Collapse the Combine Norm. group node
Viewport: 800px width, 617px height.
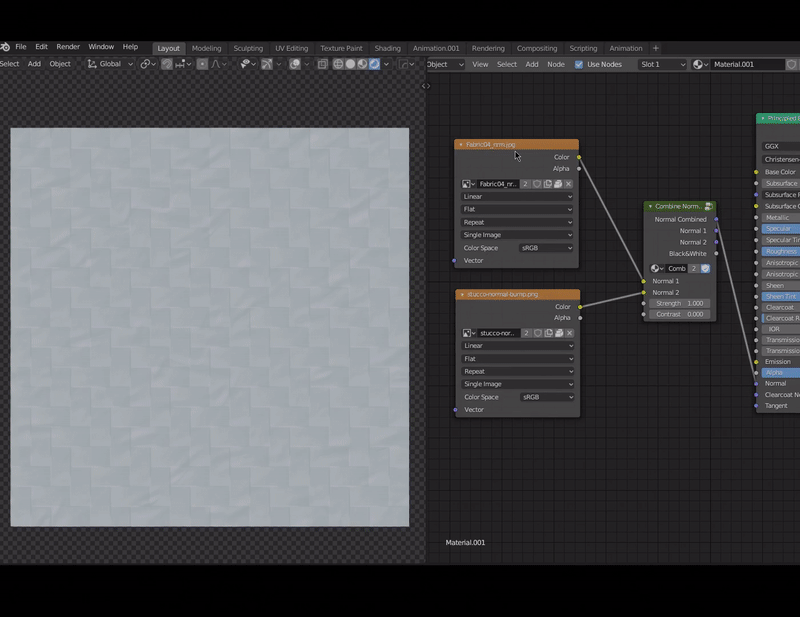coord(650,207)
